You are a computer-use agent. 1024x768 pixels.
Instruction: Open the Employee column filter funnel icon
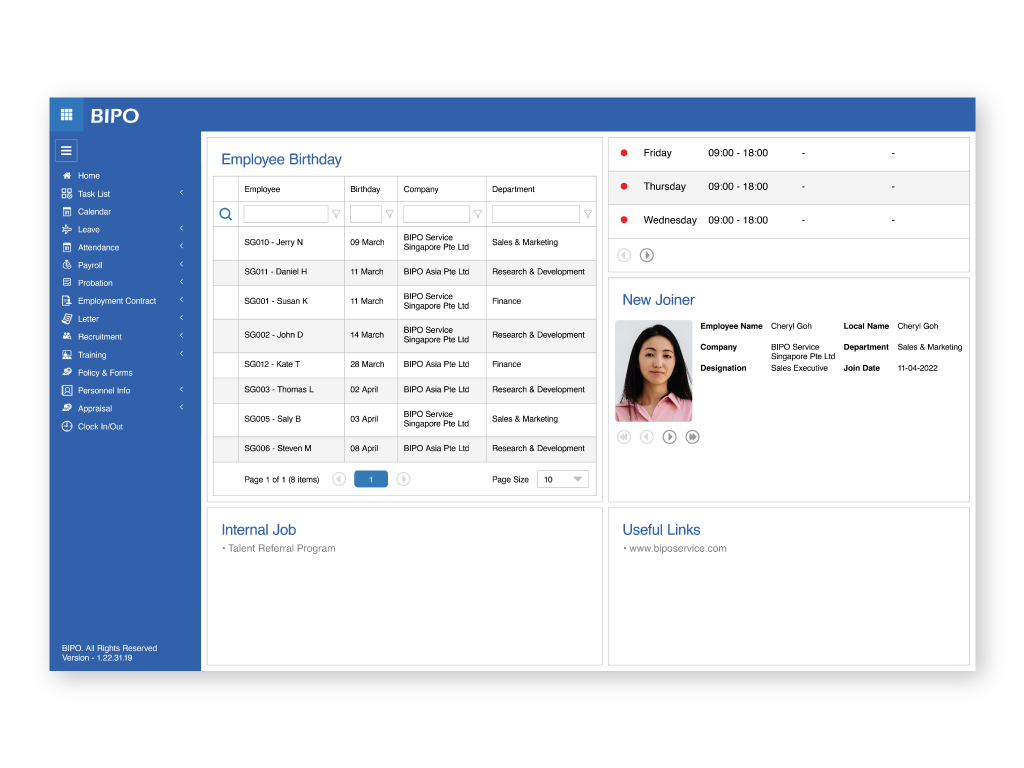tap(336, 214)
